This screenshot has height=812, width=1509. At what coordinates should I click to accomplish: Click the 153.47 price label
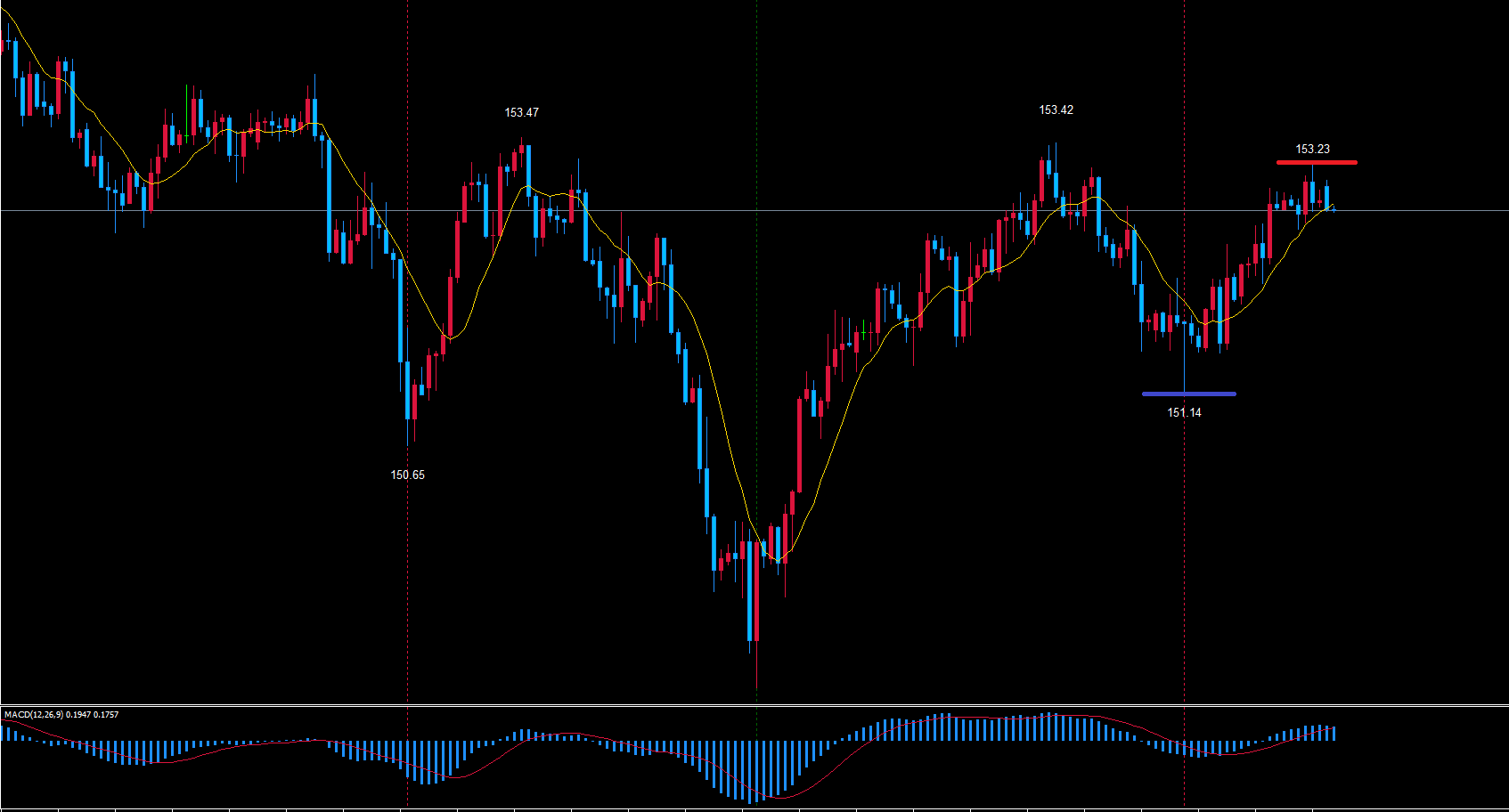coord(521,113)
